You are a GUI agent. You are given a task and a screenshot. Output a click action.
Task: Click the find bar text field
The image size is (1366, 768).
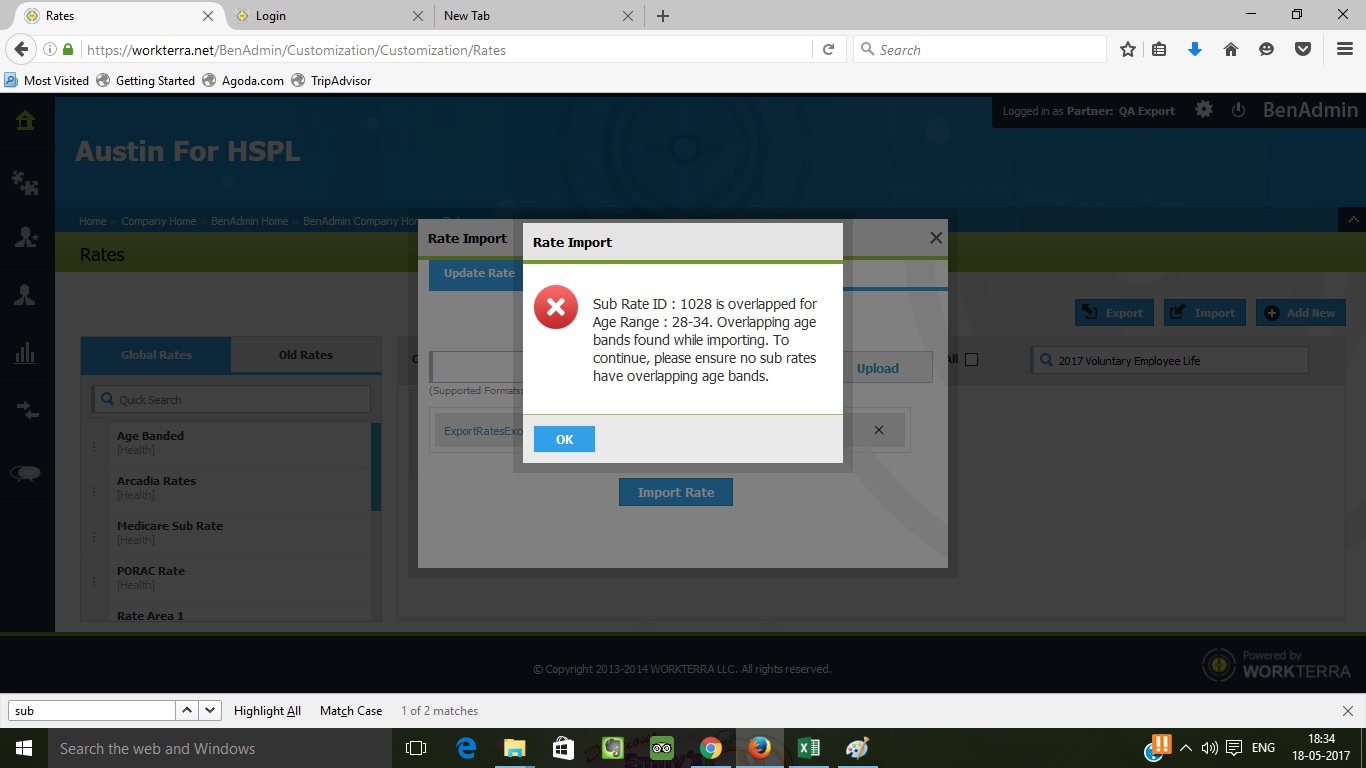pyautogui.click(x=91, y=710)
